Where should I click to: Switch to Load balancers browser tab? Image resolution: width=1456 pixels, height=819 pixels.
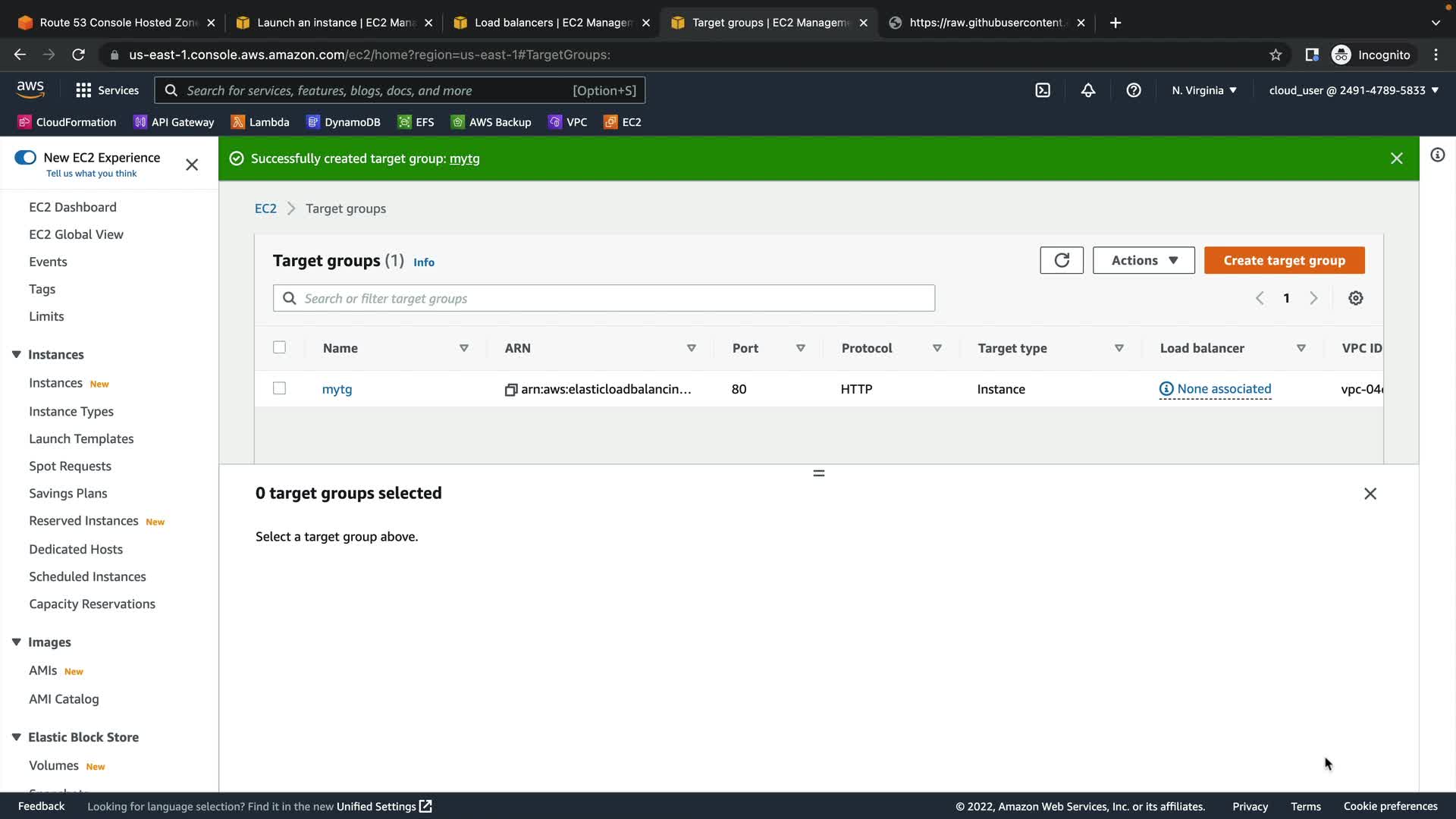pyautogui.click(x=552, y=23)
